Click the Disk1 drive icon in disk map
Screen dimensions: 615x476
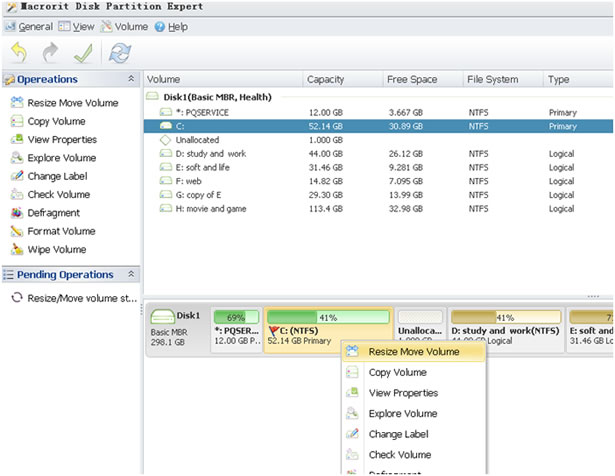(x=162, y=316)
